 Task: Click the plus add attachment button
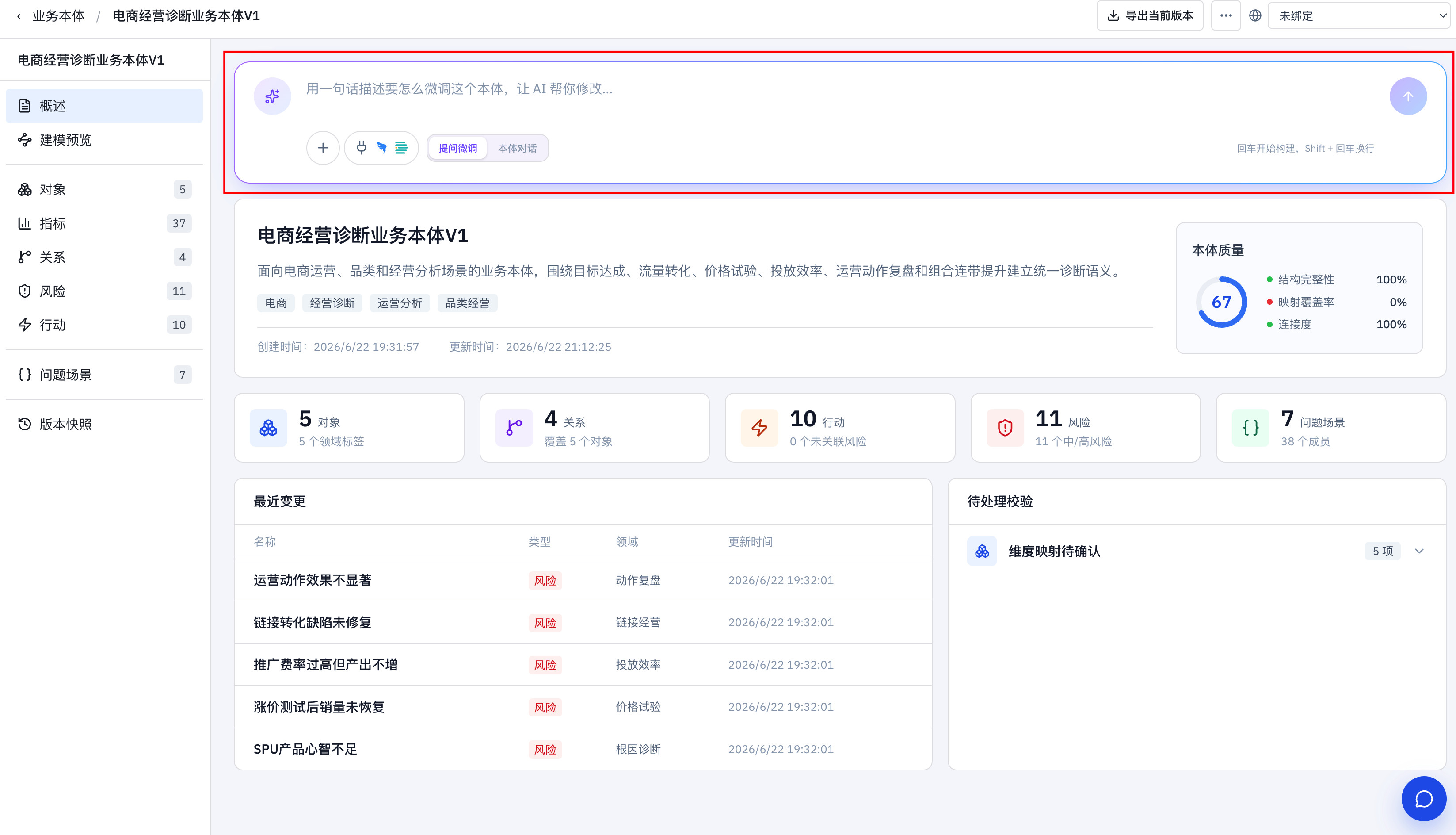pyautogui.click(x=323, y=148)
